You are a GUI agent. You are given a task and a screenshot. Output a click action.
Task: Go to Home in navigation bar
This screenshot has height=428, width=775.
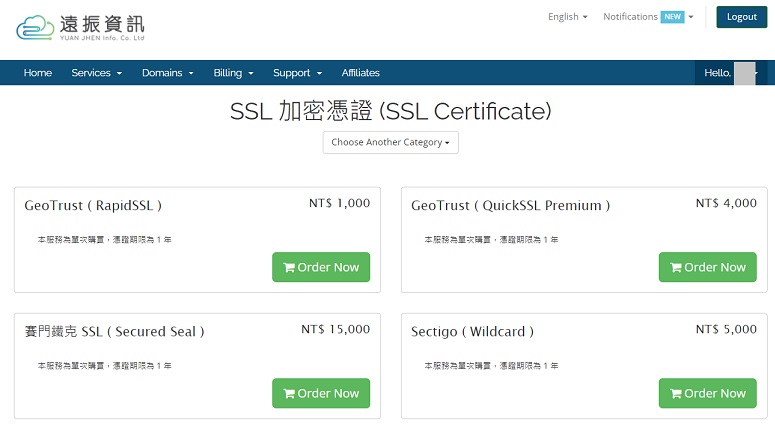(38, 73)
